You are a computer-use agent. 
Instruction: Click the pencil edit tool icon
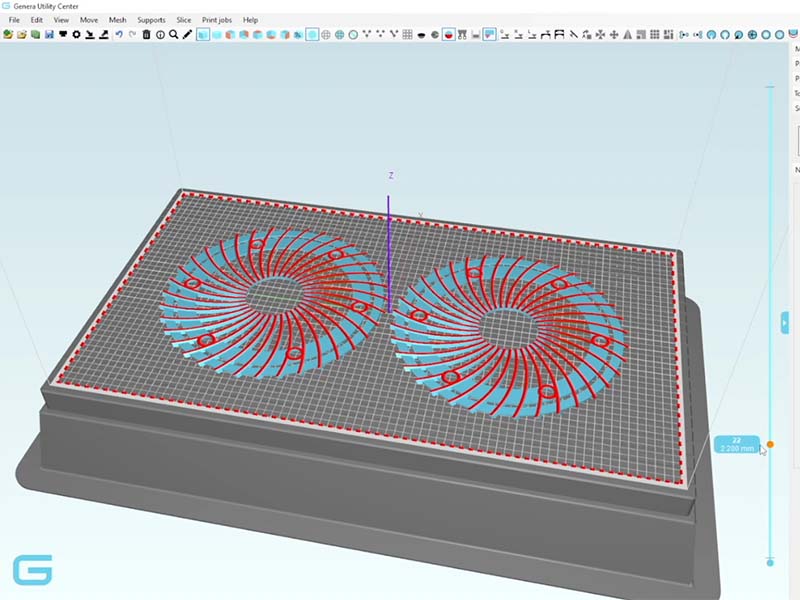tap(187, 34)
